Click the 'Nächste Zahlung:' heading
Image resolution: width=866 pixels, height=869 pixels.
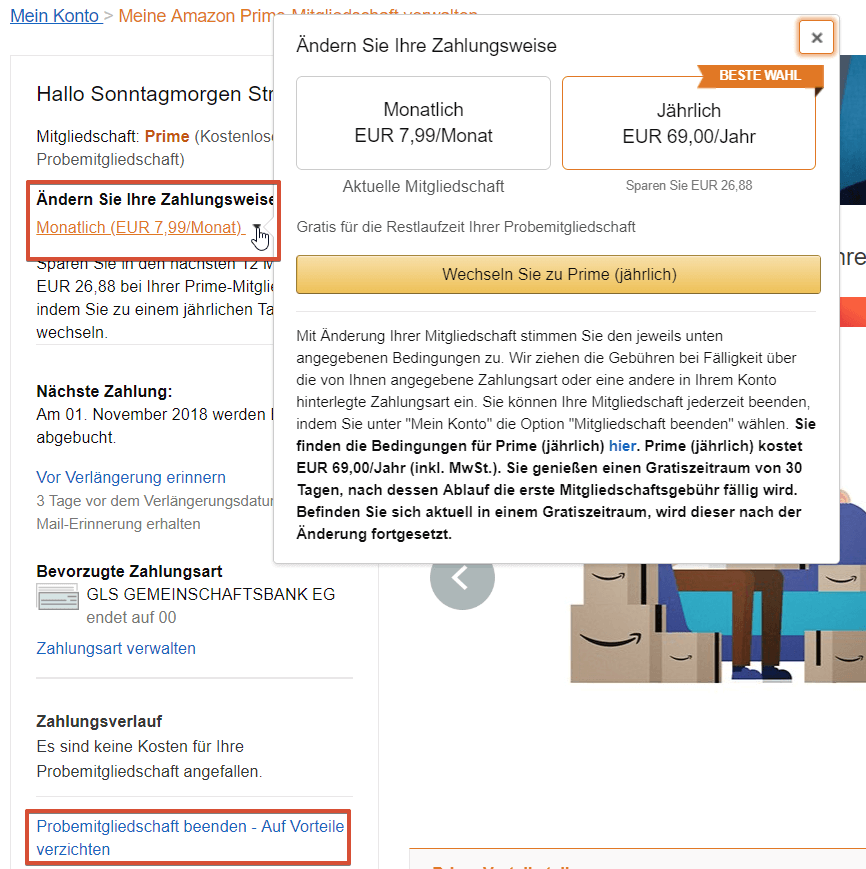click(104, 391)
